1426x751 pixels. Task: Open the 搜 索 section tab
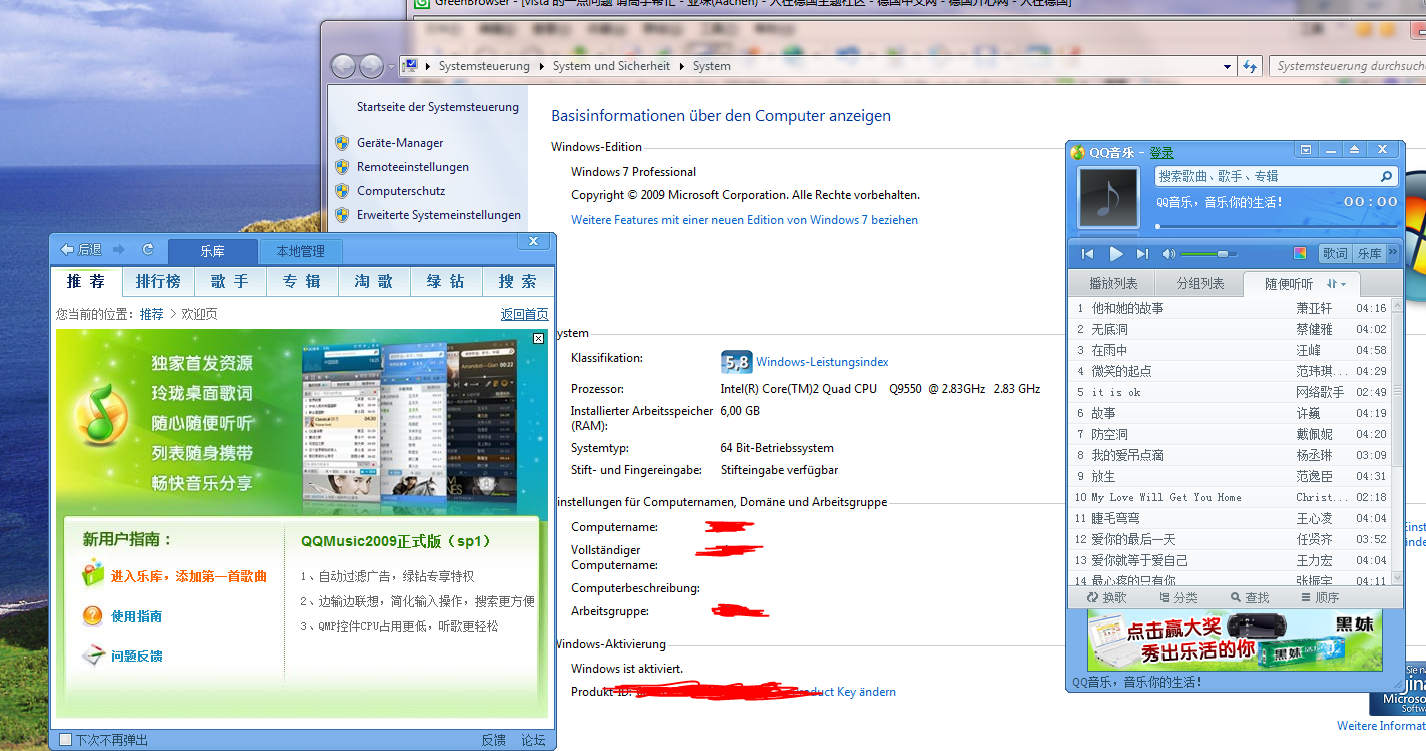517,282
